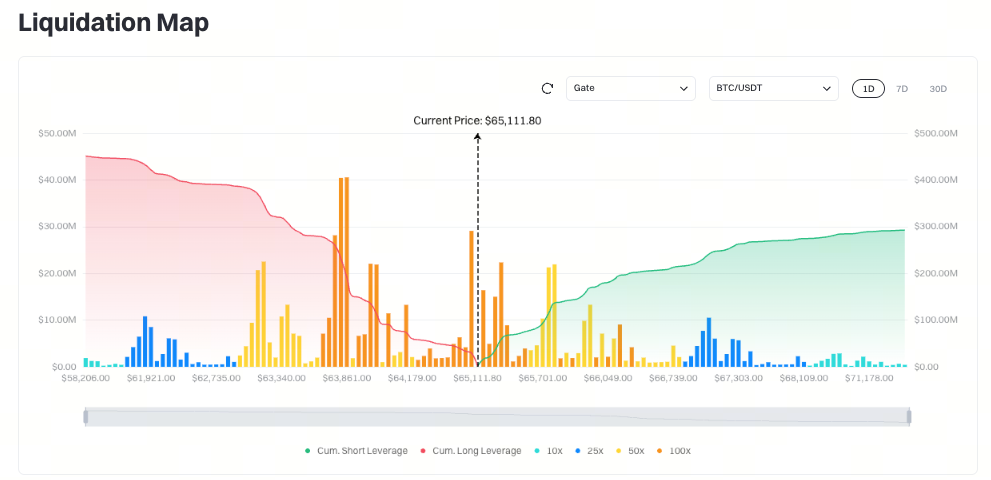Click the tallest orange 100x bar

coord(346,272)
